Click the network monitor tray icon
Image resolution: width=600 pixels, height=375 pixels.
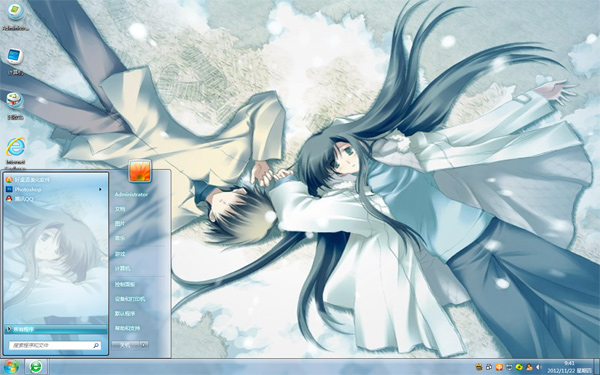[509, 367]
